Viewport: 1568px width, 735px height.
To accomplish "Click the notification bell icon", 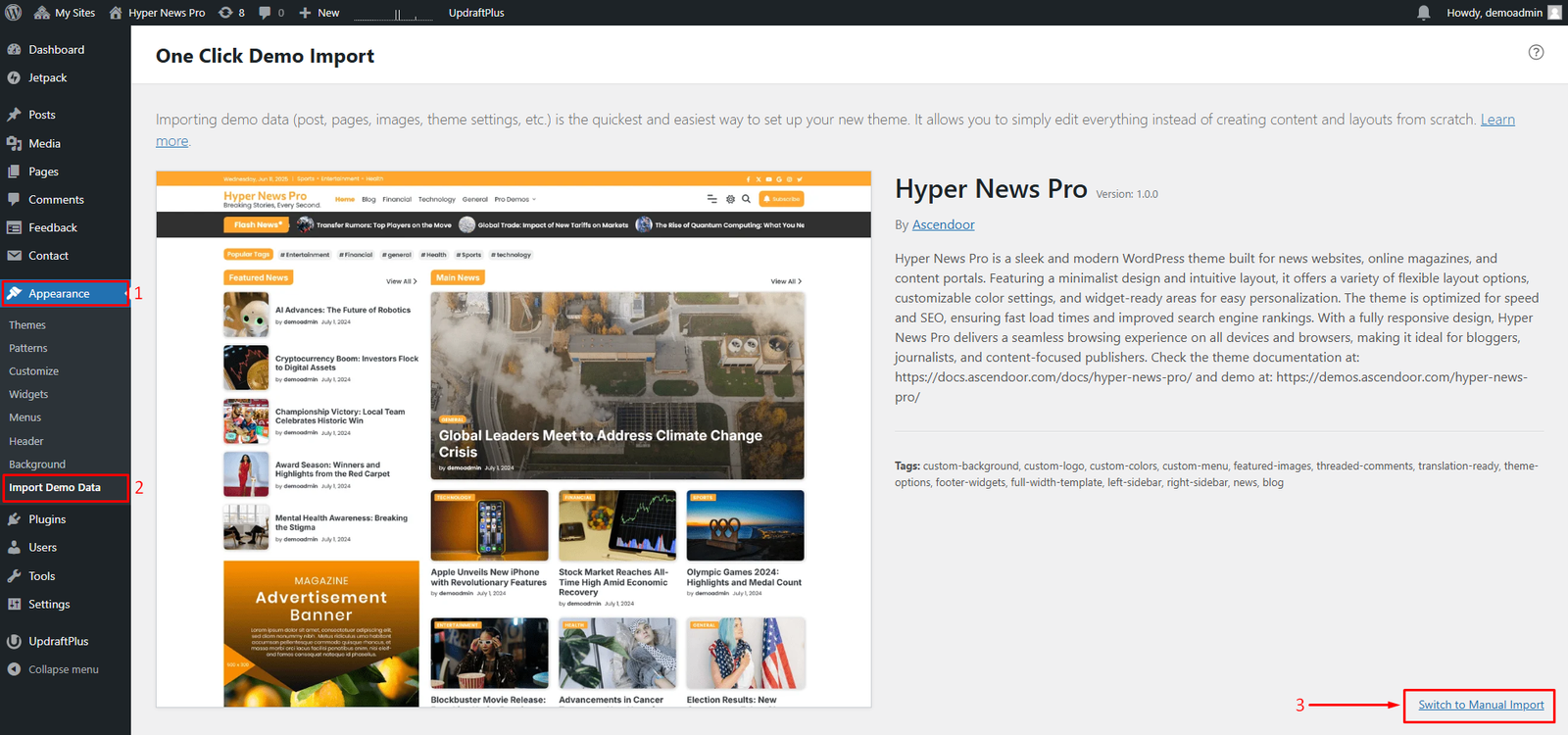I will (x=1424, y=13).
